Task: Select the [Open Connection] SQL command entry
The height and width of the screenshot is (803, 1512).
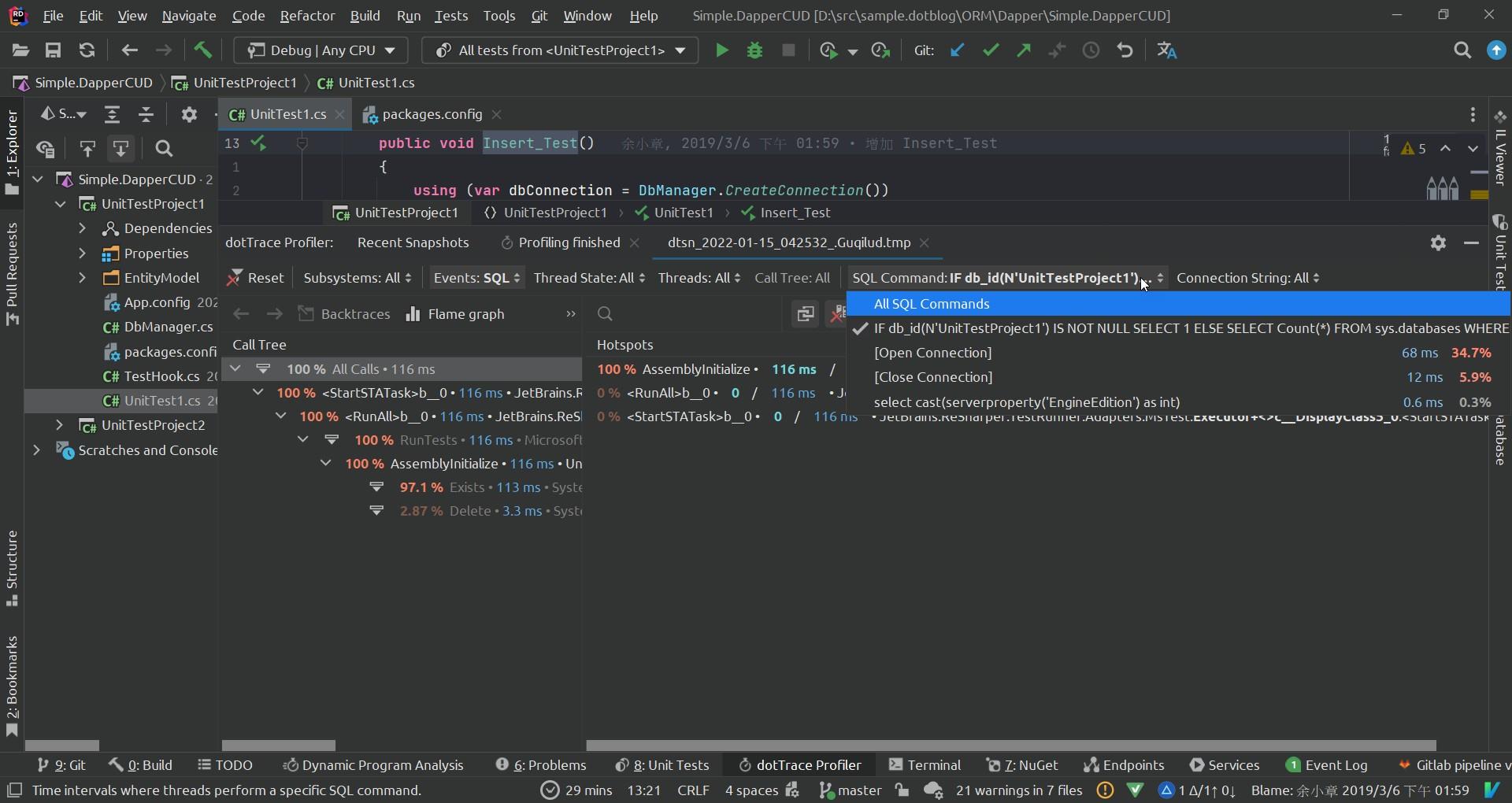Action: coord(1178,353)
